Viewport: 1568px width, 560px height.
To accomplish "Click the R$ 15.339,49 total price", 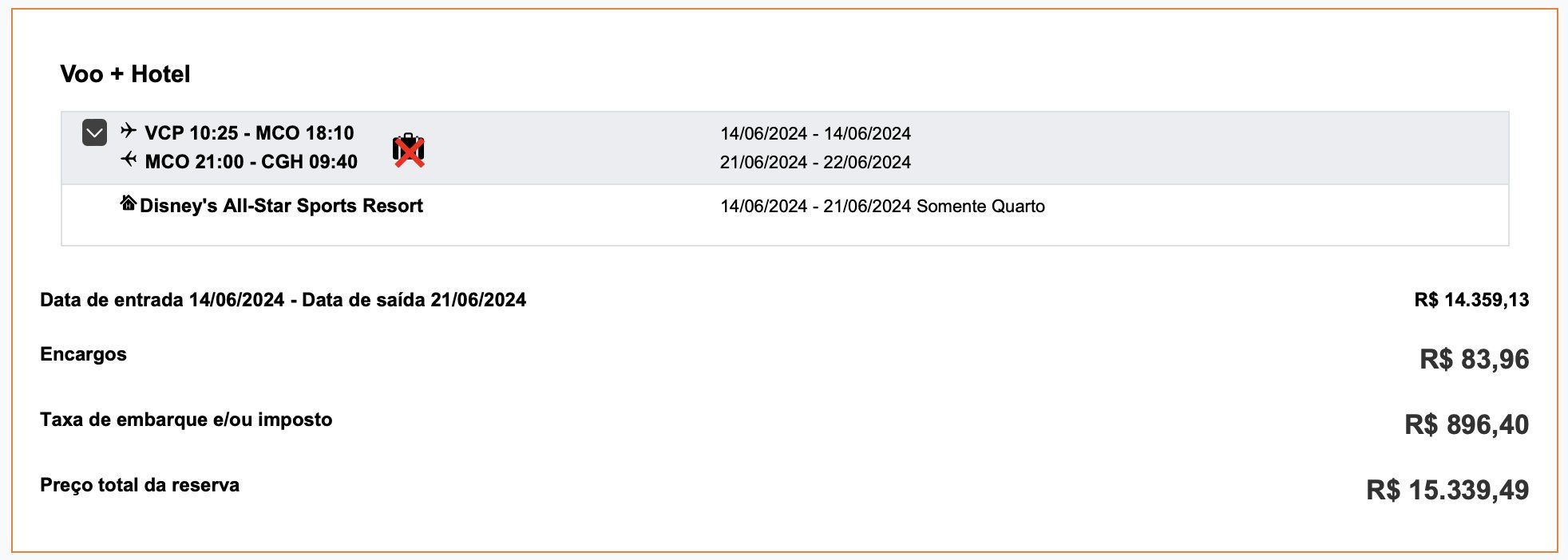I will [1447, 490].
